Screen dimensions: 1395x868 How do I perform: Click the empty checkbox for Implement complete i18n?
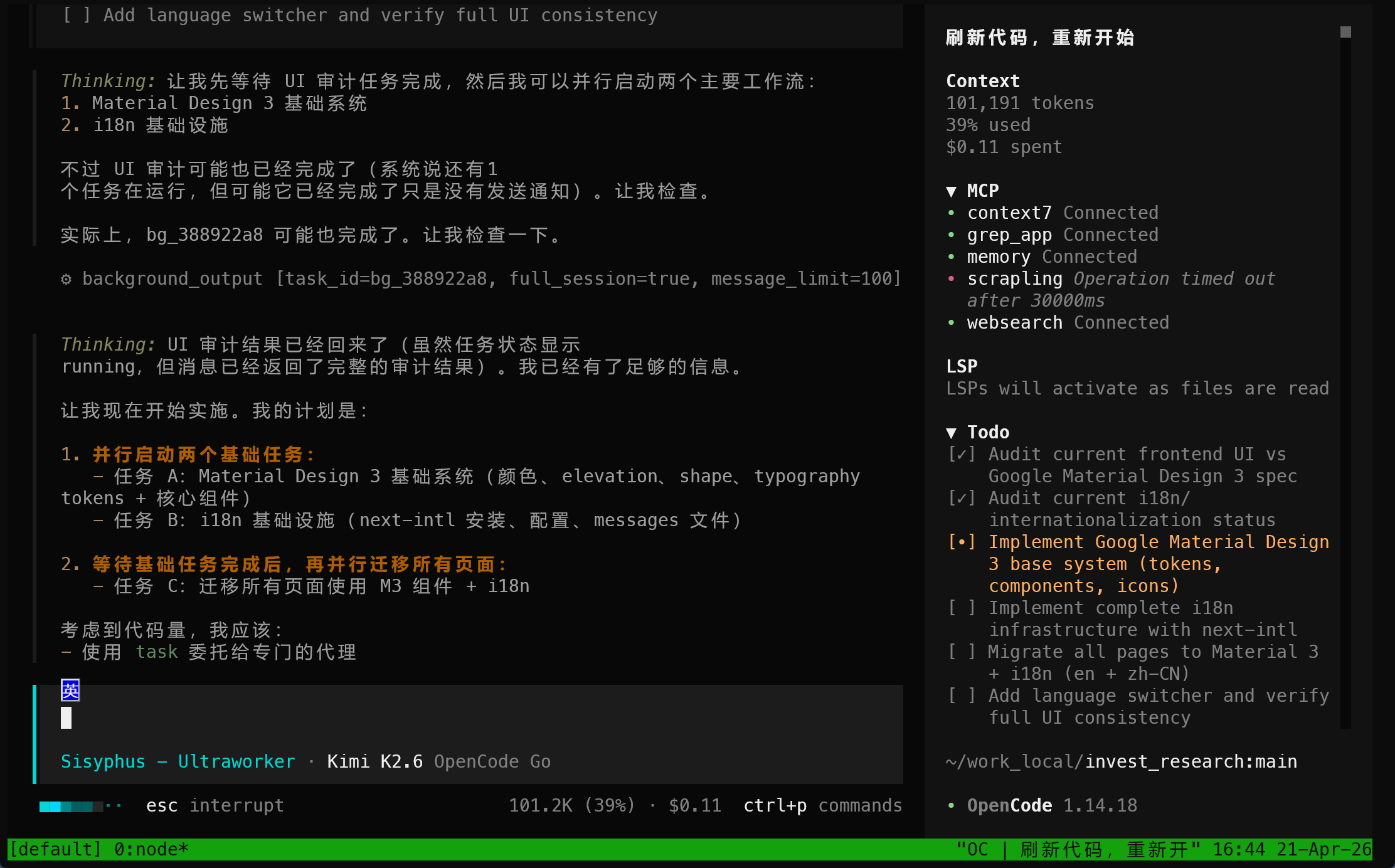click(x=962, y=608)
